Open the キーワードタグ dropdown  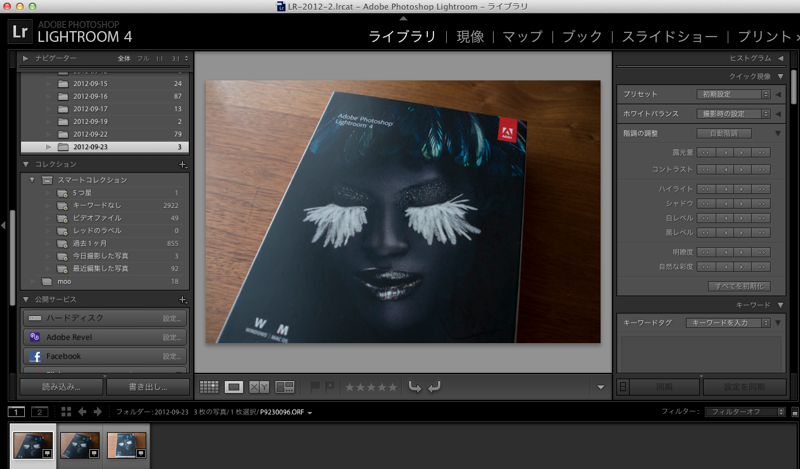coord(728,323)
